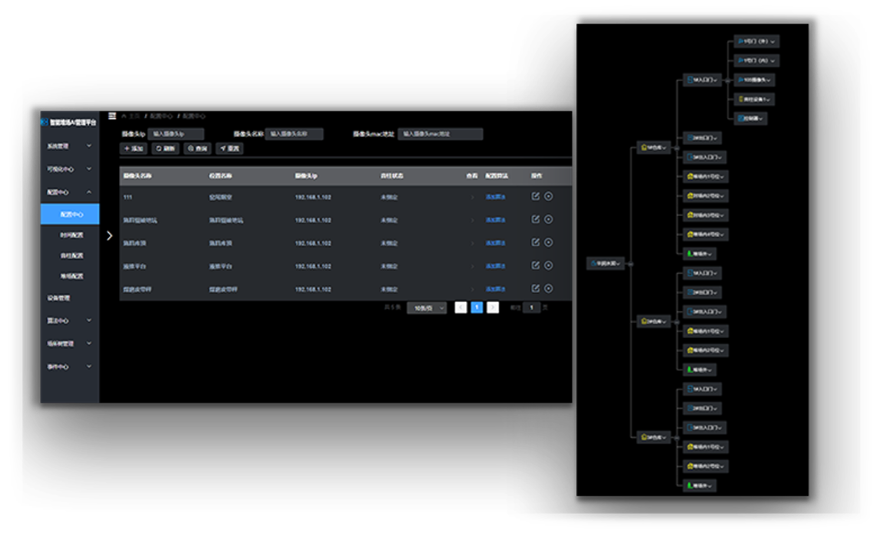Click the 查询 search button

coord(198,148)
